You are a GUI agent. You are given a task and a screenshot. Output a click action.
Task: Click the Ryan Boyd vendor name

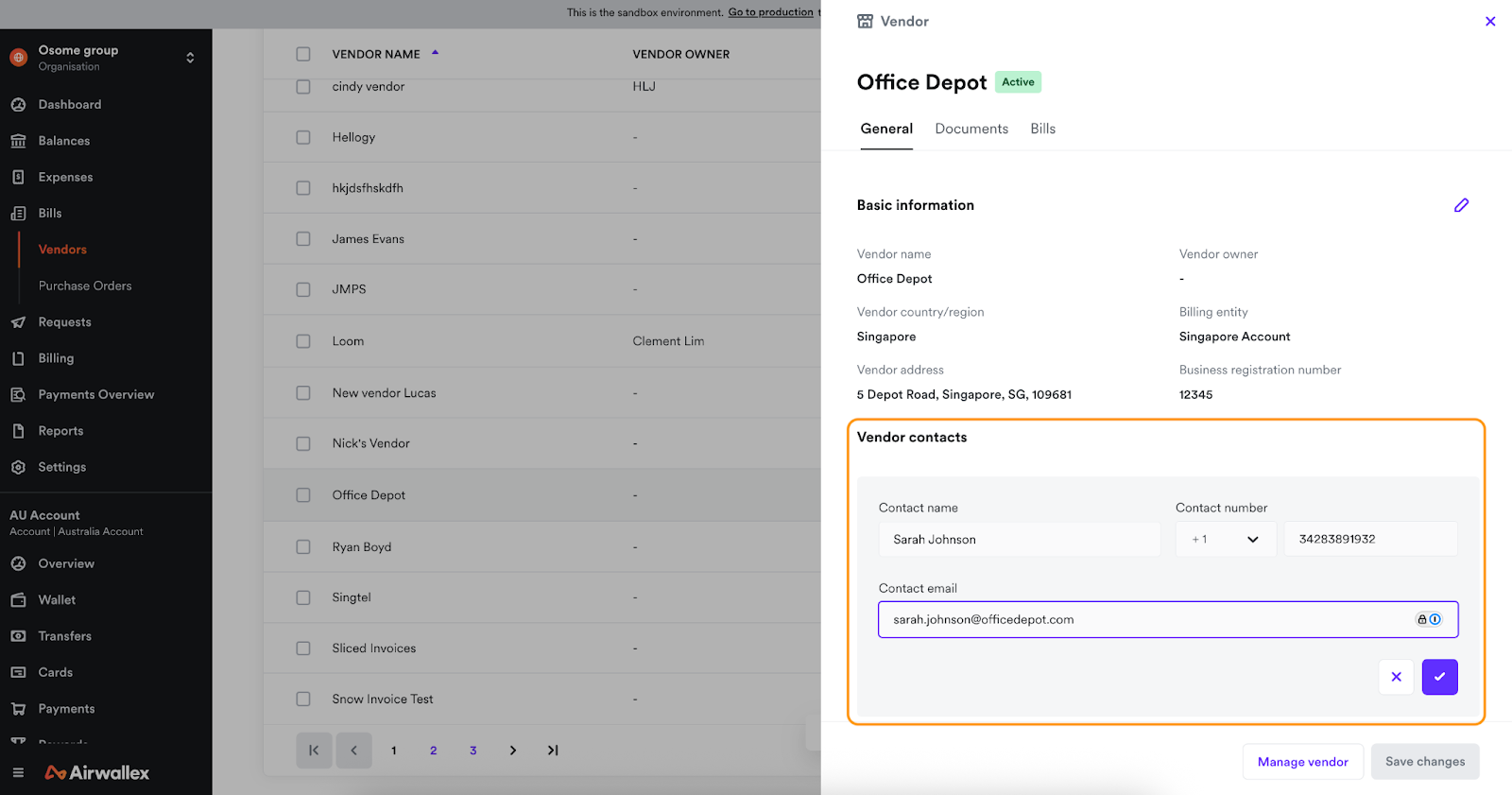coord(362,546)
